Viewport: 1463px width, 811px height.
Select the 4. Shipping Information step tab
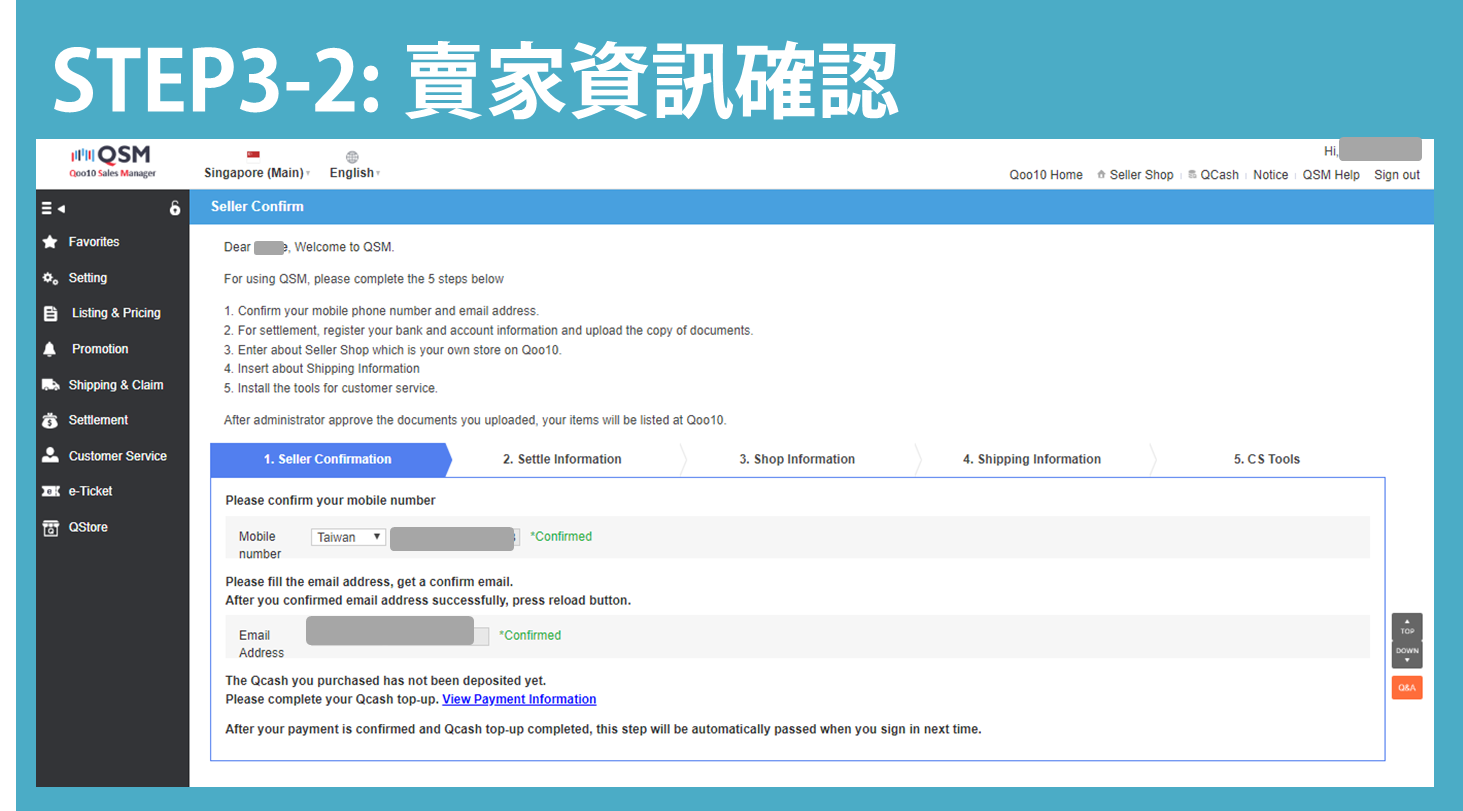(1032, 459)
